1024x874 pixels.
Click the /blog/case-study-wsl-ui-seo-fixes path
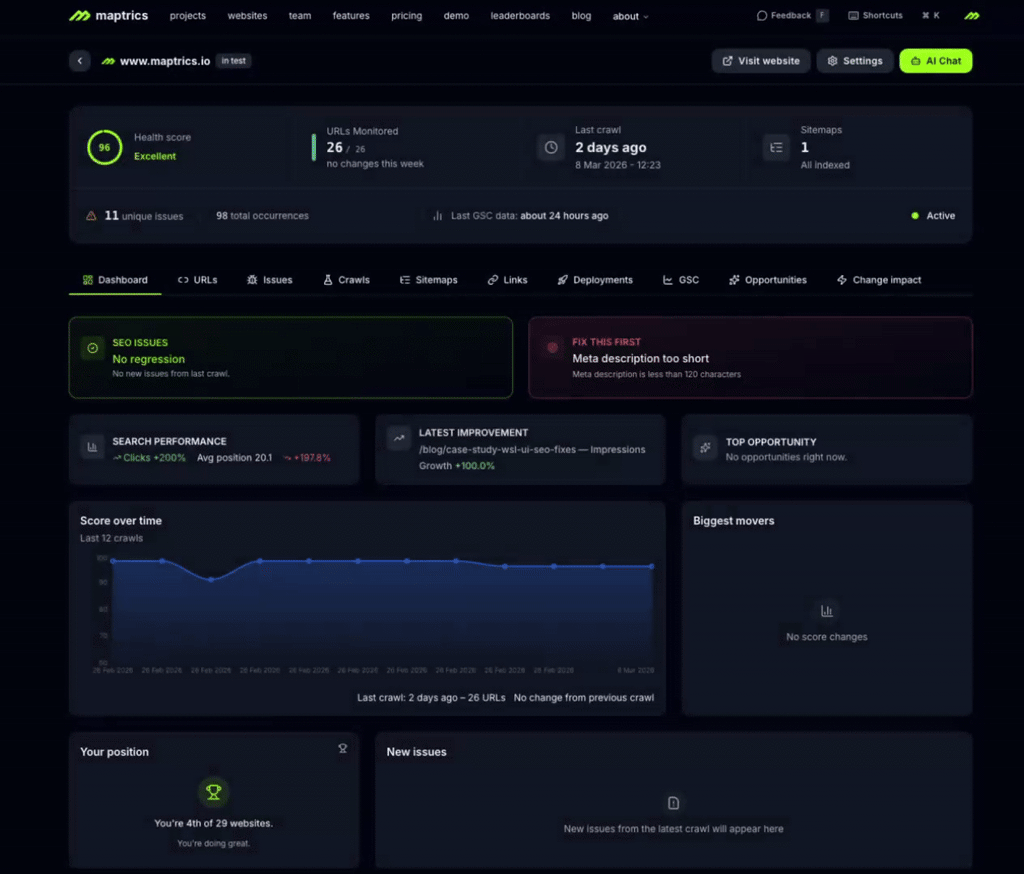click(498, 449)
